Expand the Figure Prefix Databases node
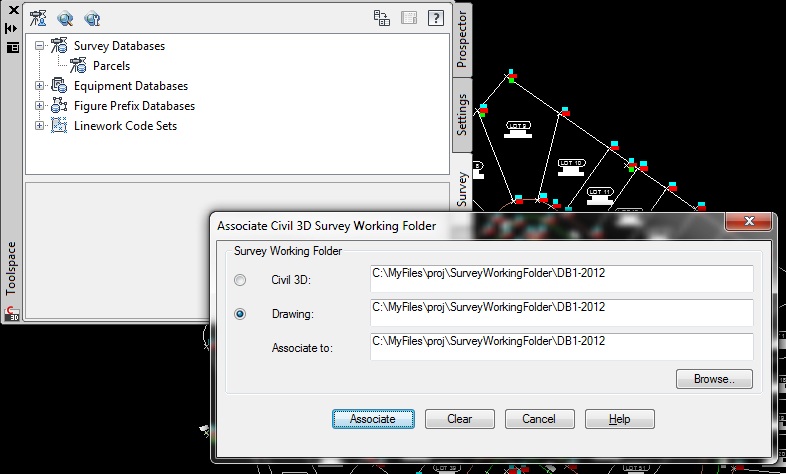Viewport: 786px width, 474px height. (40, 106)
